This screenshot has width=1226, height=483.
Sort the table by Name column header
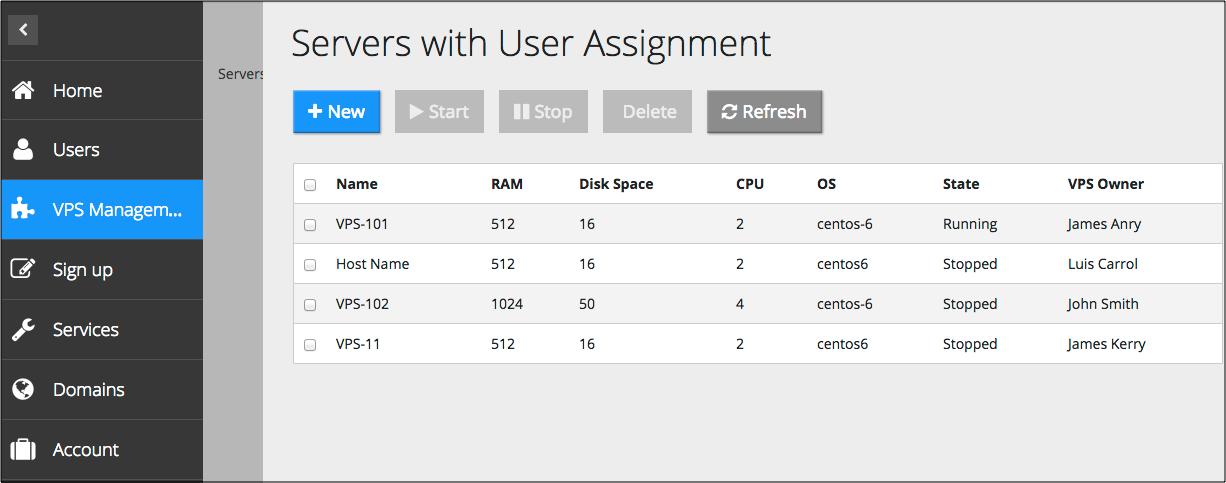[357, 184]
